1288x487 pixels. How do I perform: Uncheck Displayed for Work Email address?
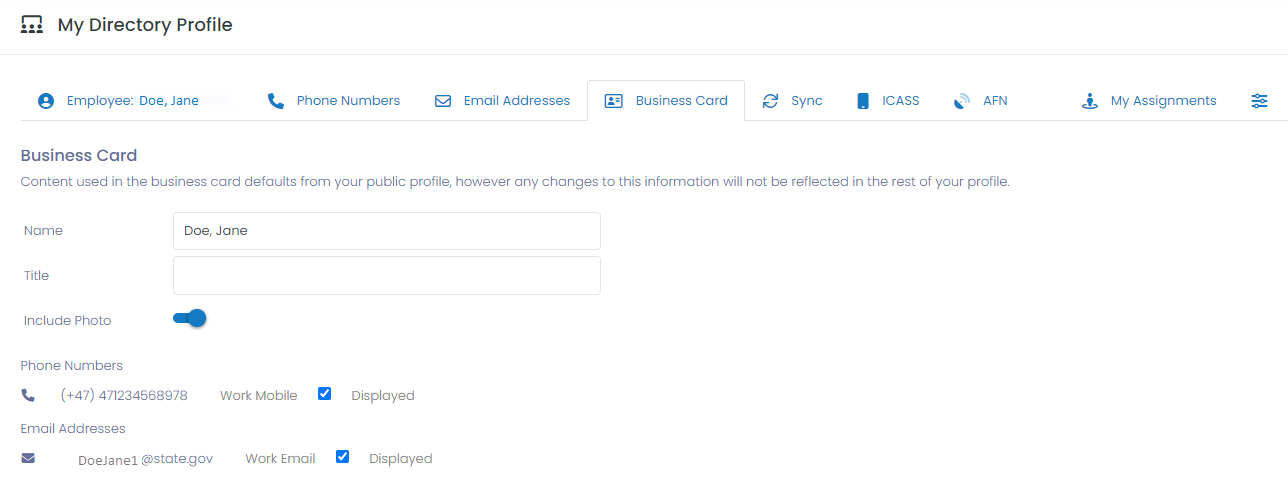[x=342, y=457]
